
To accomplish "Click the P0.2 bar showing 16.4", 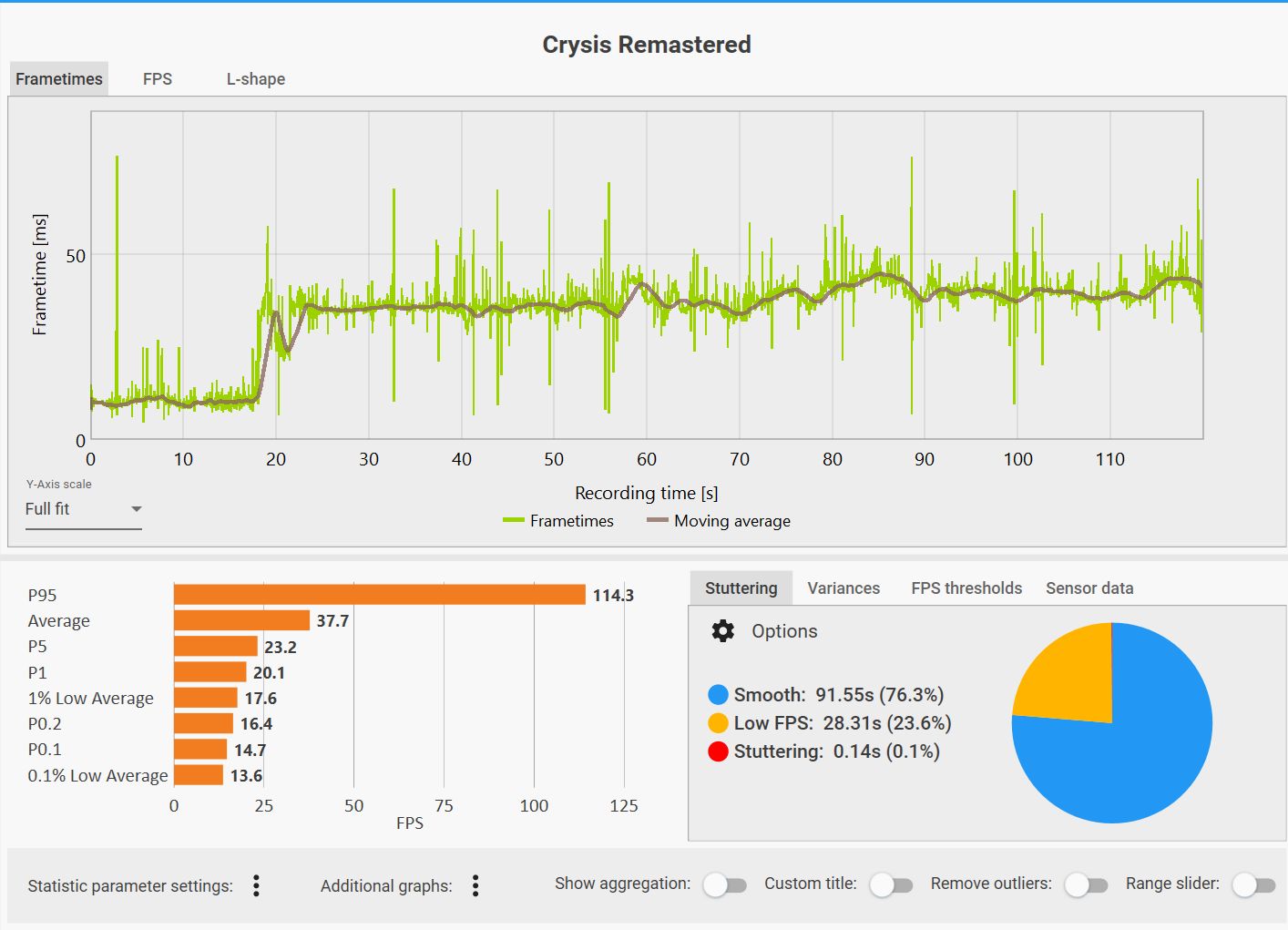I will tap(203, 723).
